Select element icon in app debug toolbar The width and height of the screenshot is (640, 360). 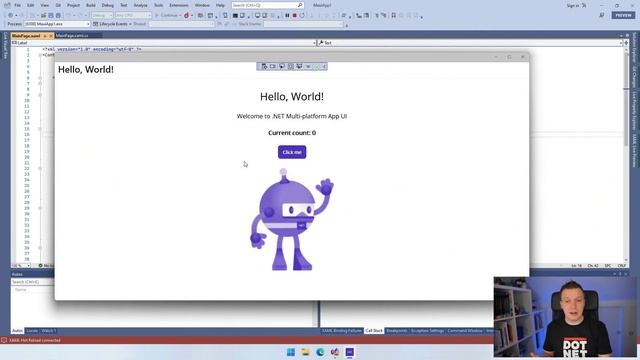point(264,67)
